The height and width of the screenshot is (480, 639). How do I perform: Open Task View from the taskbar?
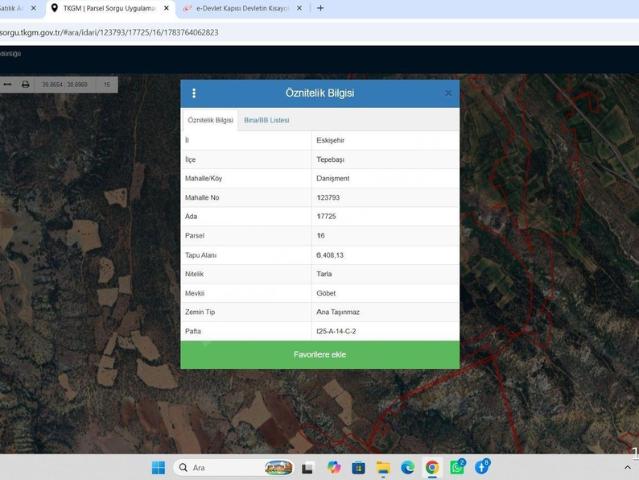pyautogui.click(x=308, y=468)
